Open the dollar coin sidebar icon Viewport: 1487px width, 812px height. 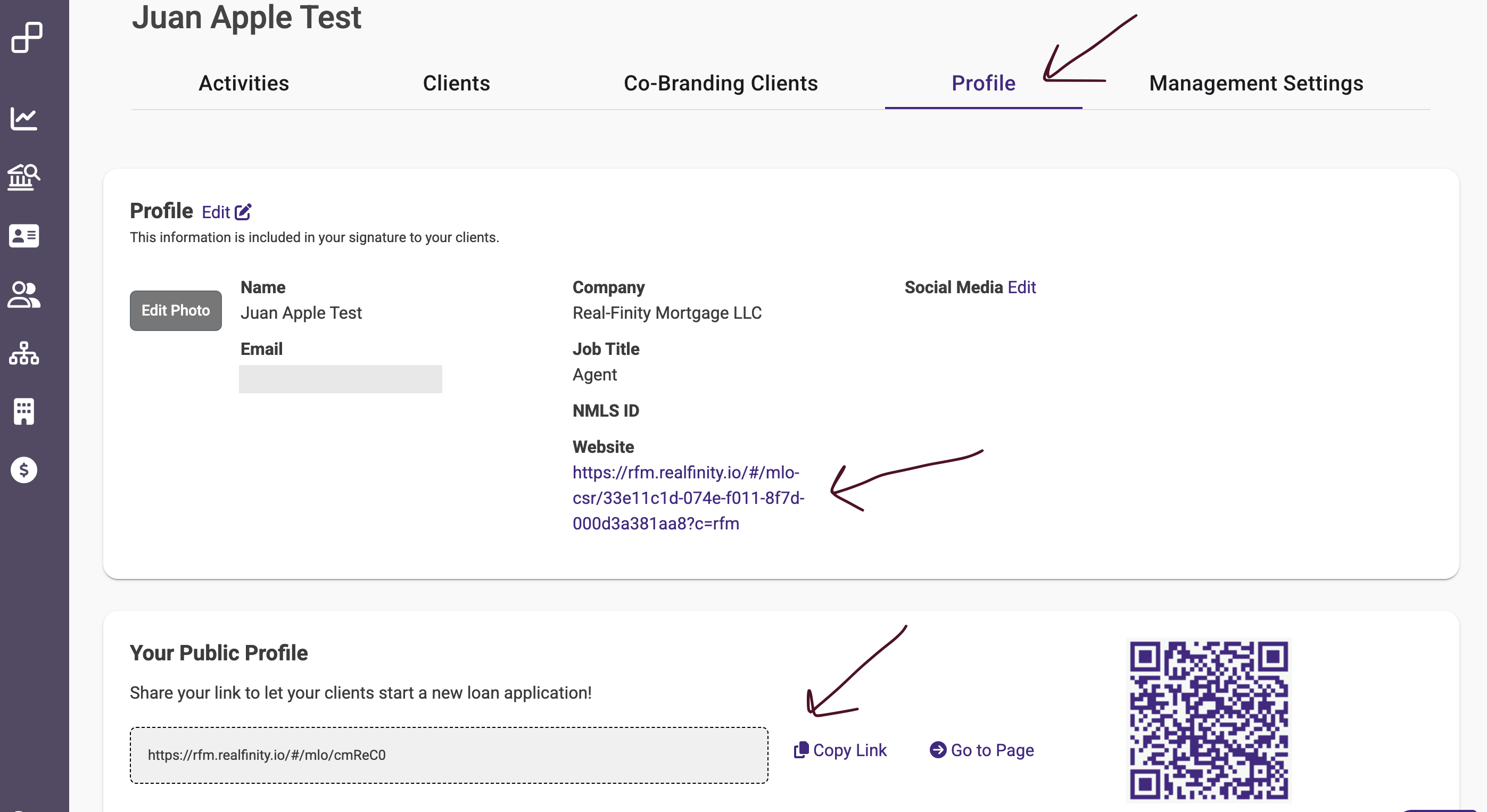[x=23, y=470]
